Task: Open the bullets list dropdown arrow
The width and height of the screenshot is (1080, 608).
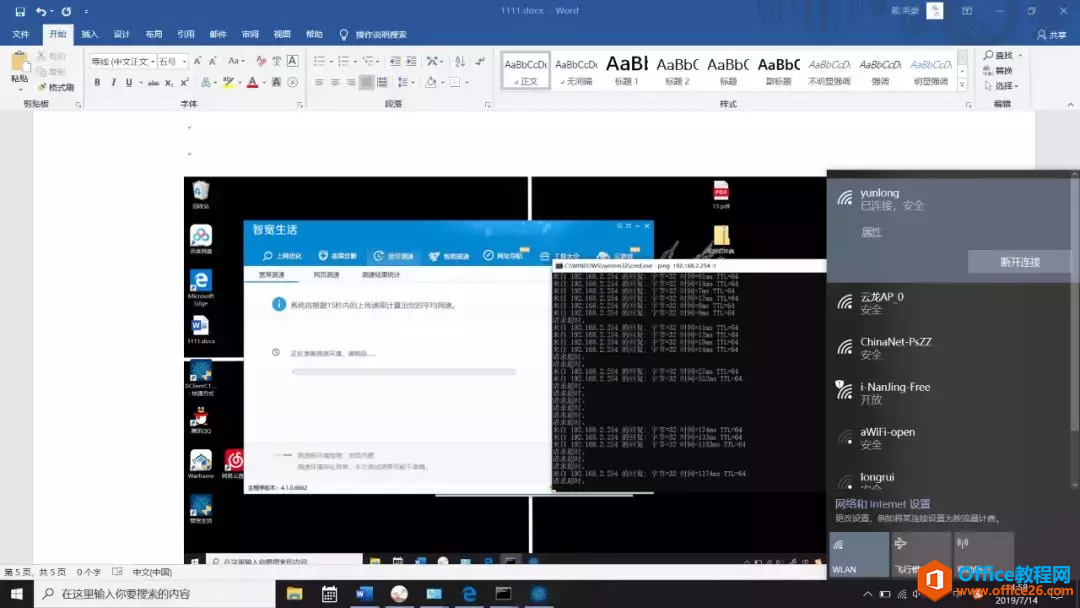Action: 331,61
